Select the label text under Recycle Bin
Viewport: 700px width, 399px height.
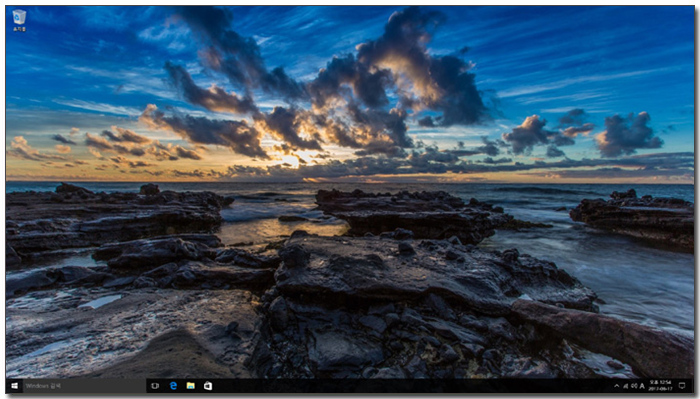[x=19, y=29]
